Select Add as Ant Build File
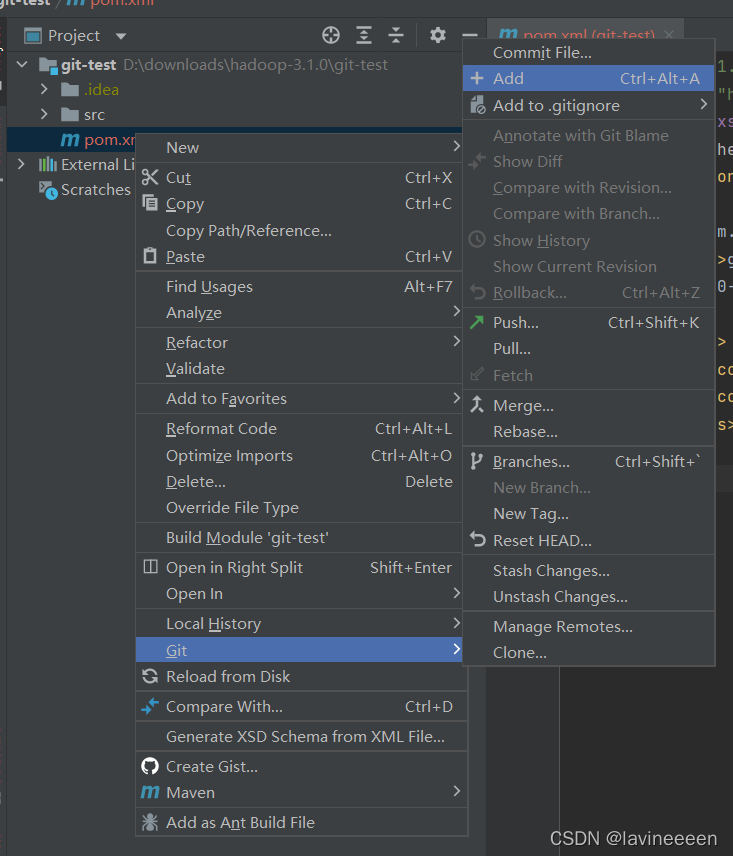733x856 pixels. point(301,823)
